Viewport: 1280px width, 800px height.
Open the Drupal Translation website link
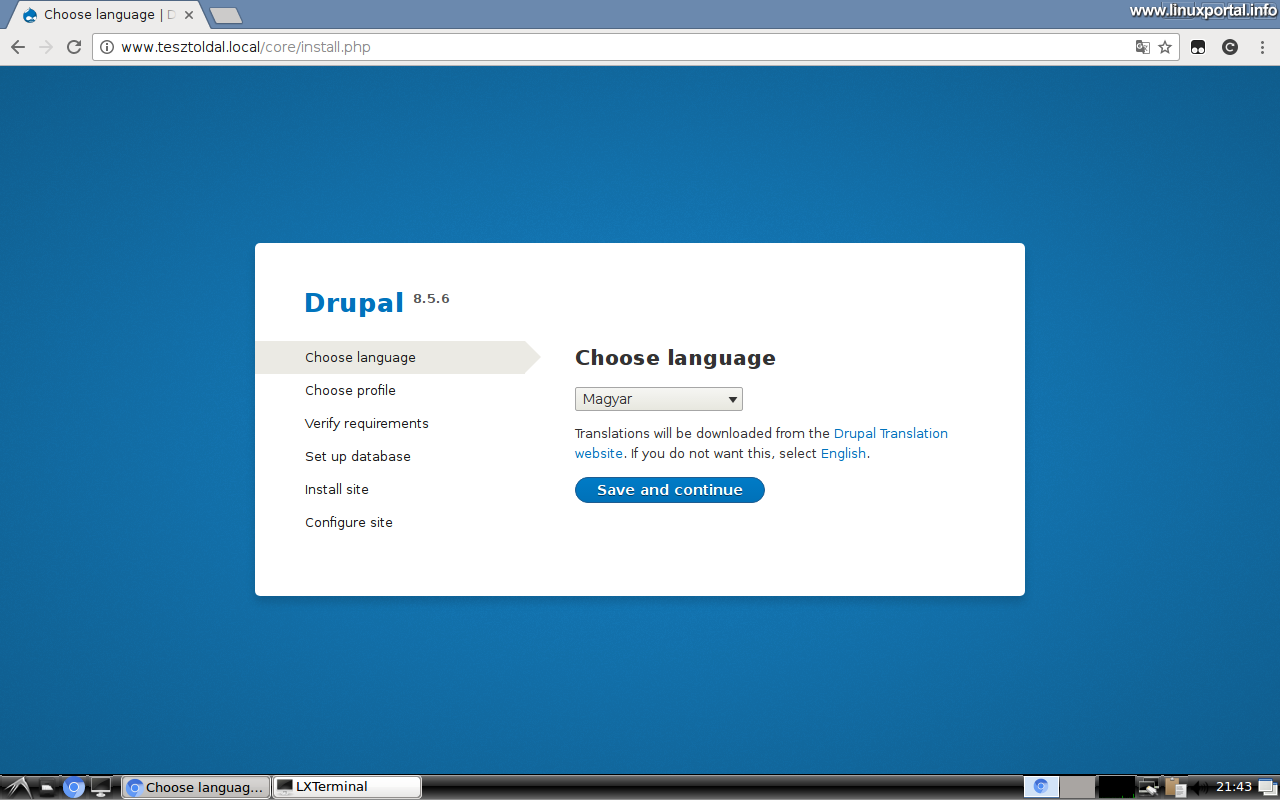tap(761, 443)
